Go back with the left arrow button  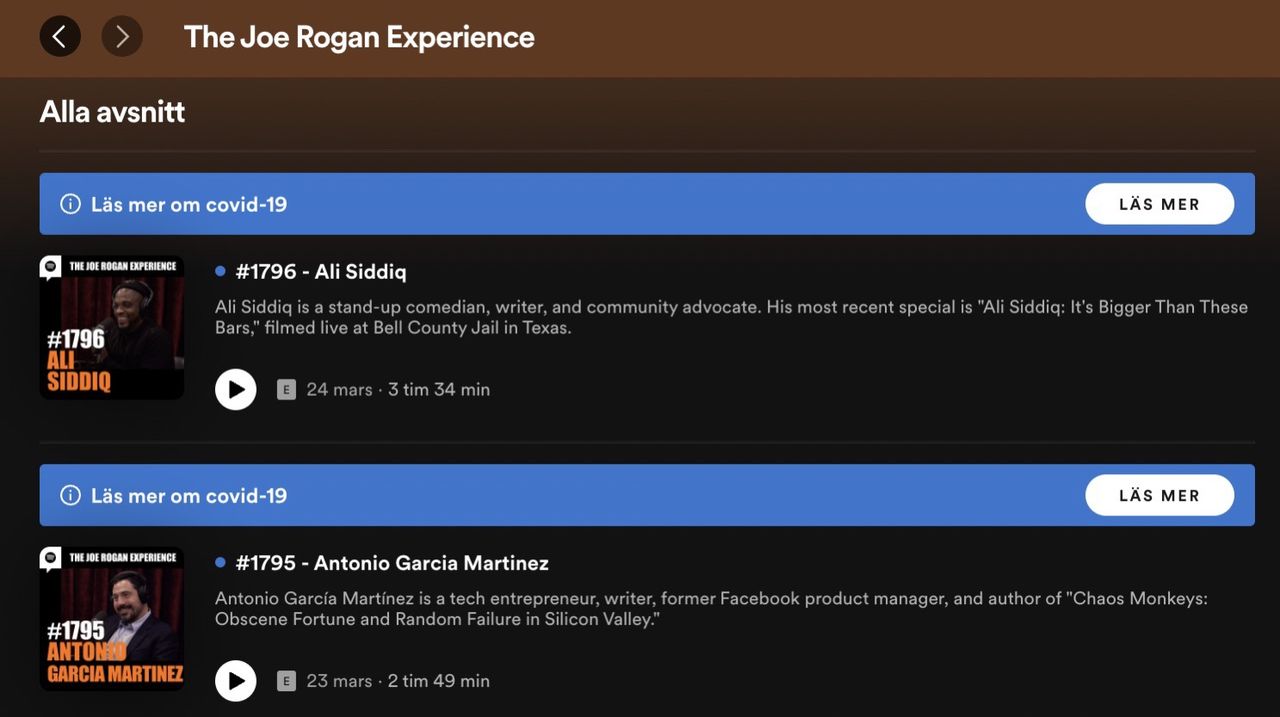click(60, 37)
